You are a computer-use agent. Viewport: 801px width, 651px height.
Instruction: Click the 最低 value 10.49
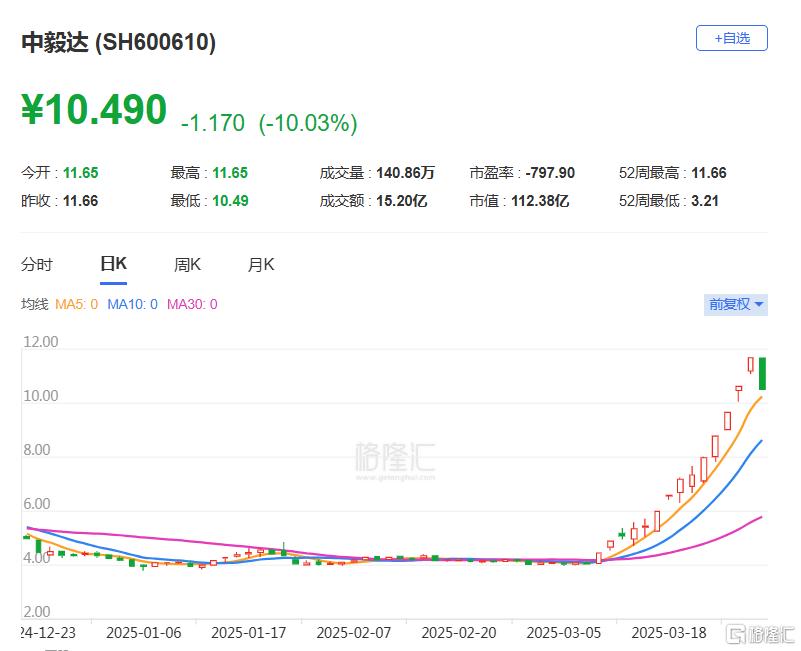coord(230,201)
